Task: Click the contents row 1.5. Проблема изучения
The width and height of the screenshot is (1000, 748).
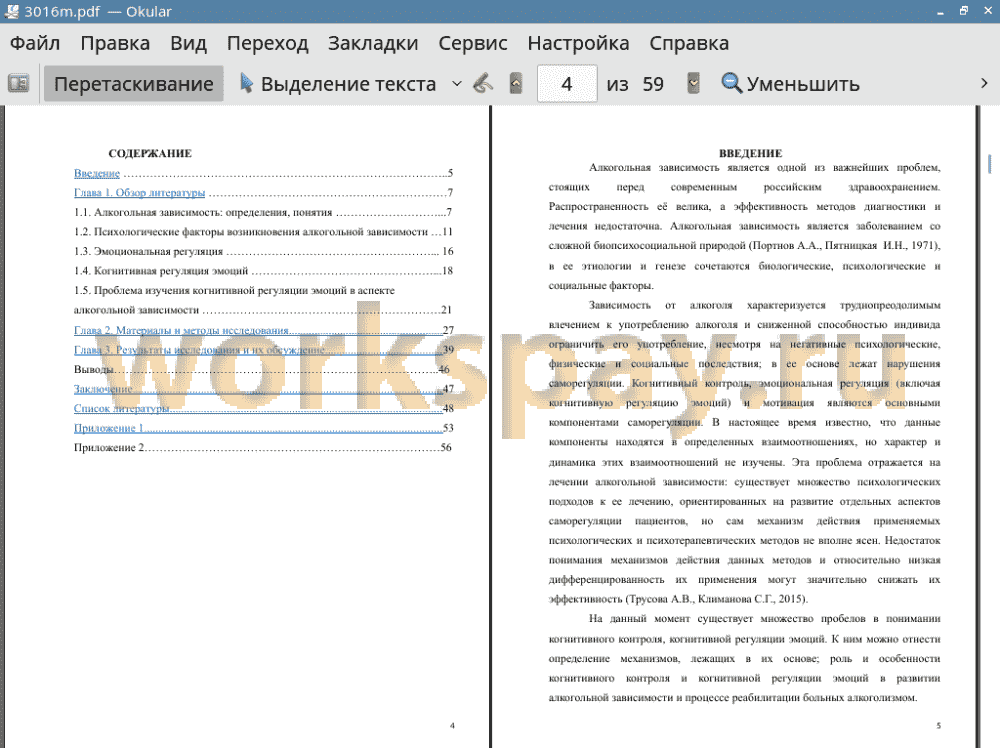Action: (x=263, y=300)
